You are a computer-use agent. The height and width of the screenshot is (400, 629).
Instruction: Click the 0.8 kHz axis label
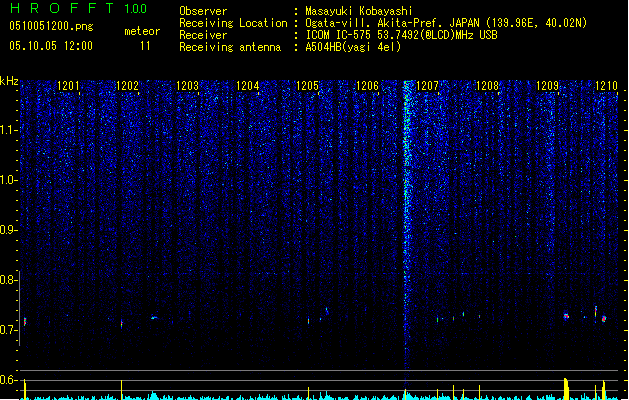coord(7,280)
